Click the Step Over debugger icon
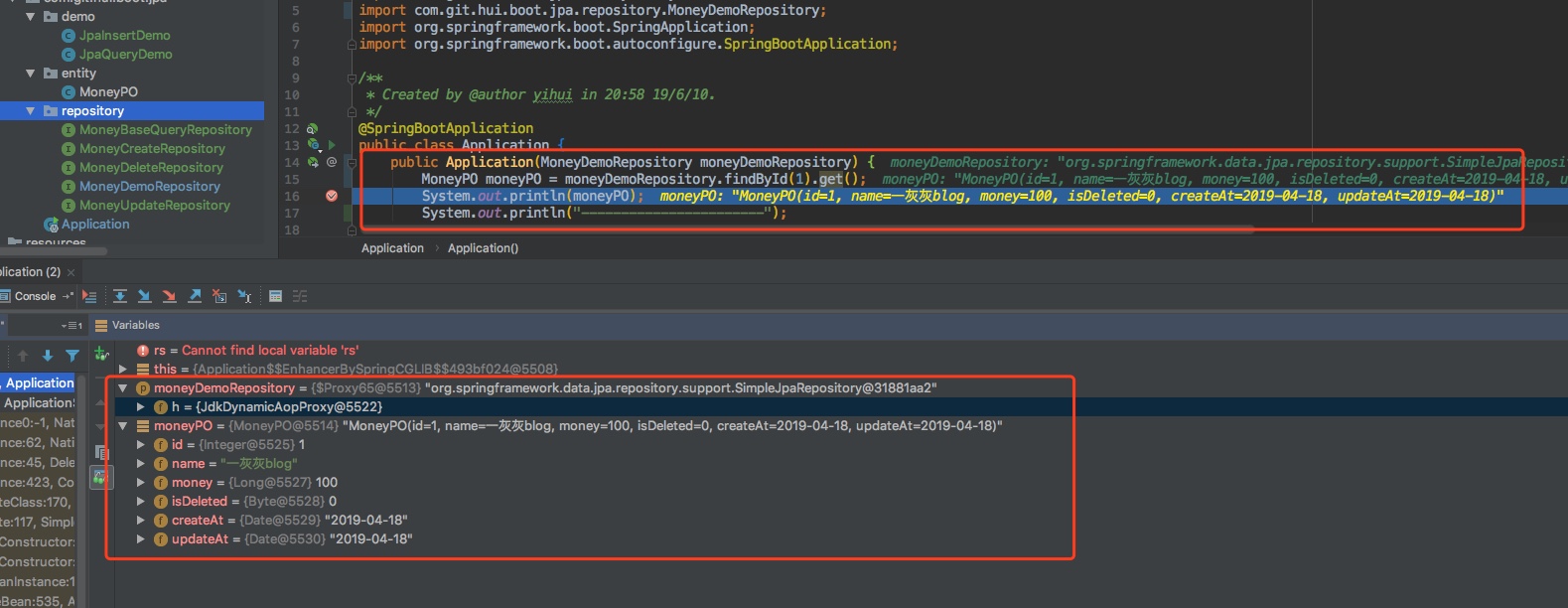The height and width of the screenshot is (608, 1568). pyautogui.click(x=120, y=296)
